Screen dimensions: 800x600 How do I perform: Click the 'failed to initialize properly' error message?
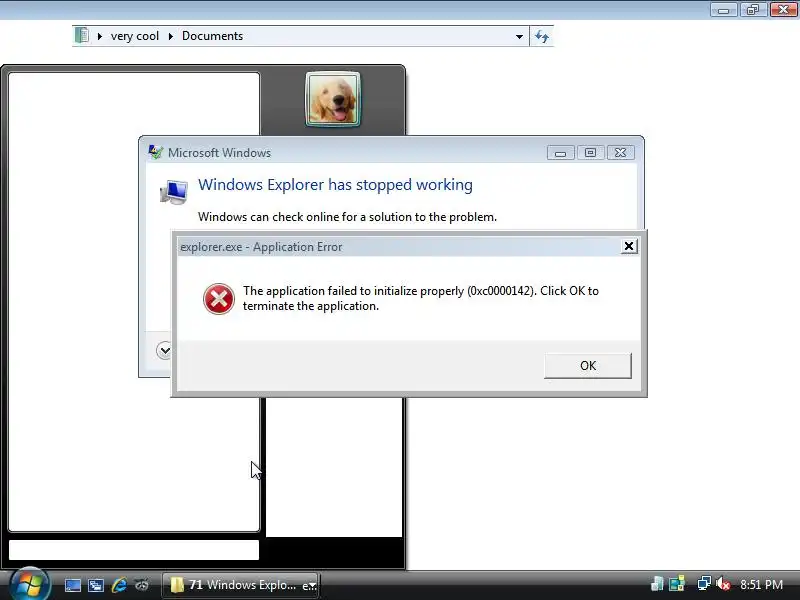420,298
